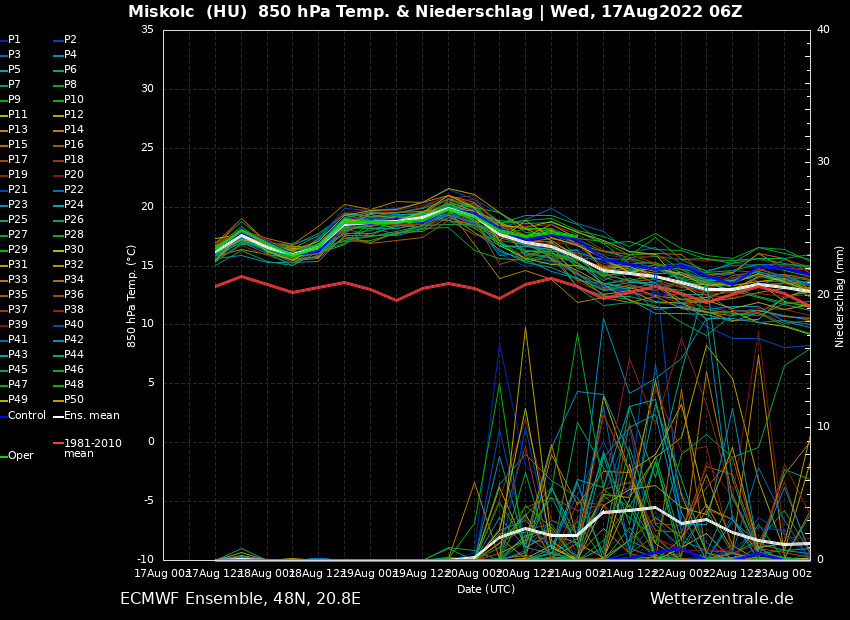The width and height of the screenshot is (850, 620).
Task: Click the Niederschlag (mm) axis label
Action: pos(840,296)
